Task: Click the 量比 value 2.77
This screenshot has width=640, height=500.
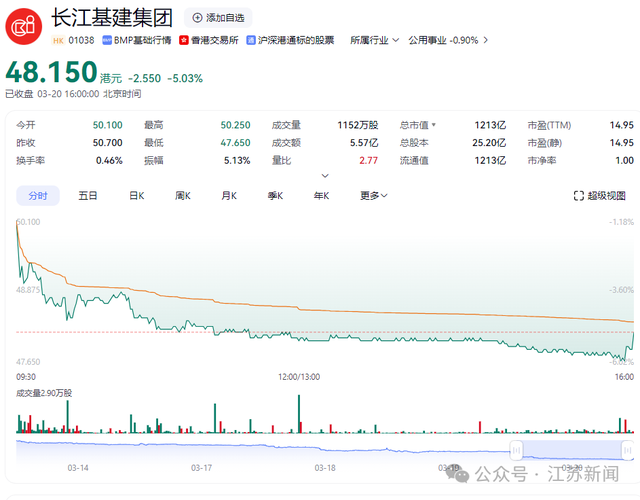Action: pyautogui.click(x=369, y=160)
